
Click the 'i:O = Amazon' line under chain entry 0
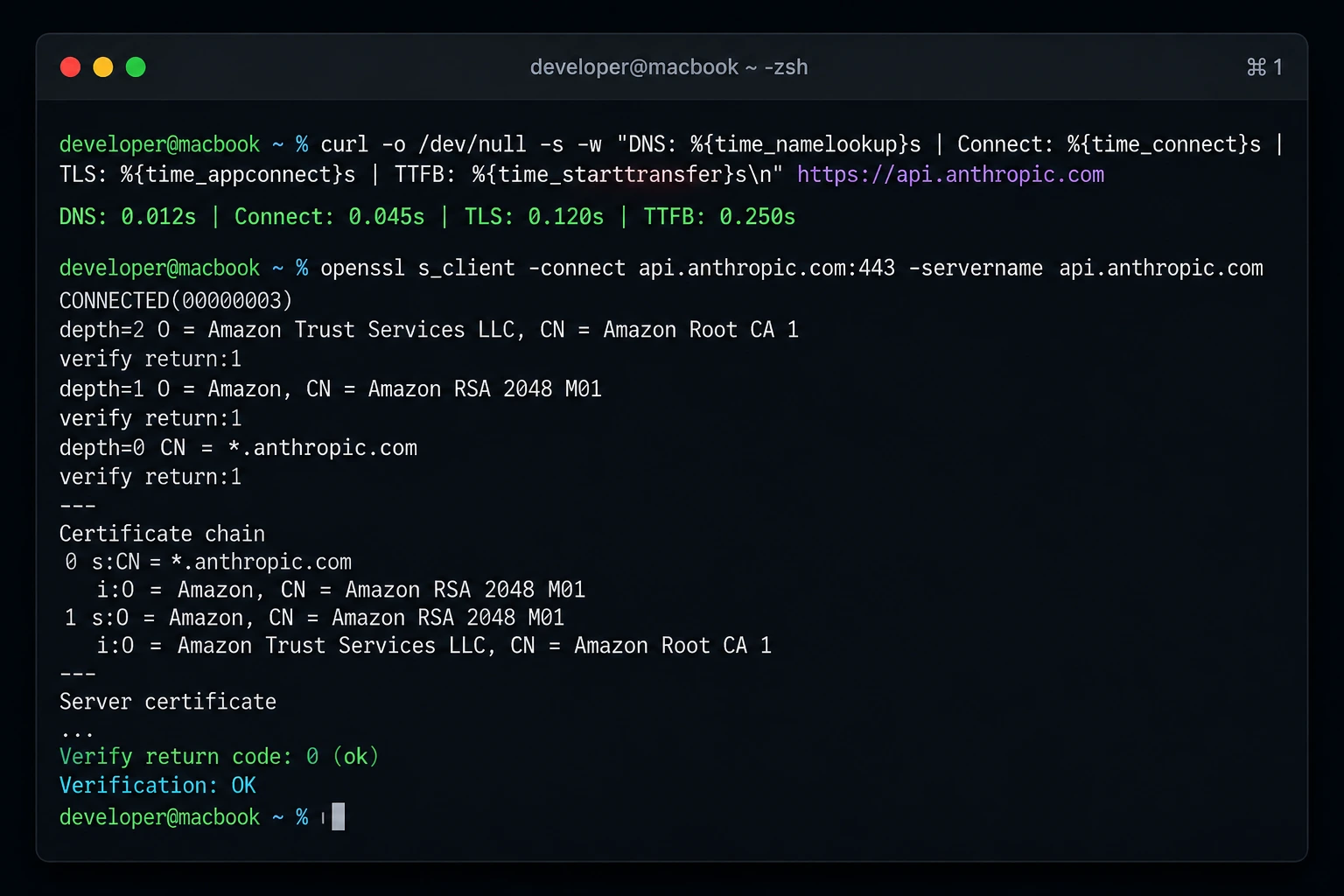[x=340, y=590]
